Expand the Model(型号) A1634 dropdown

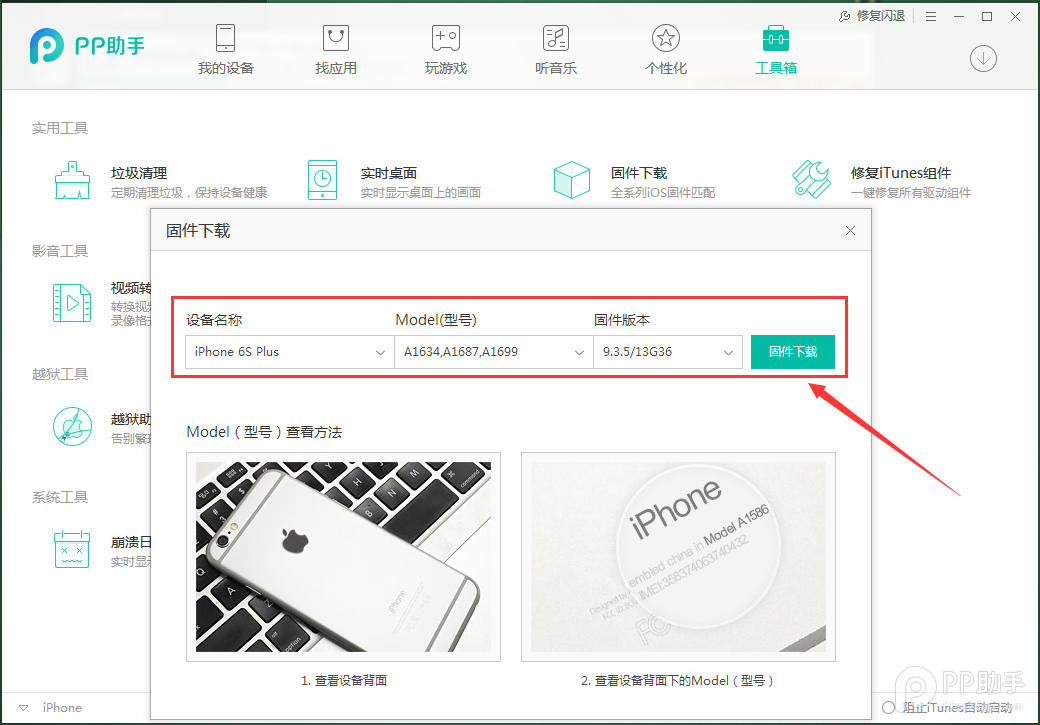click(493, 352)
